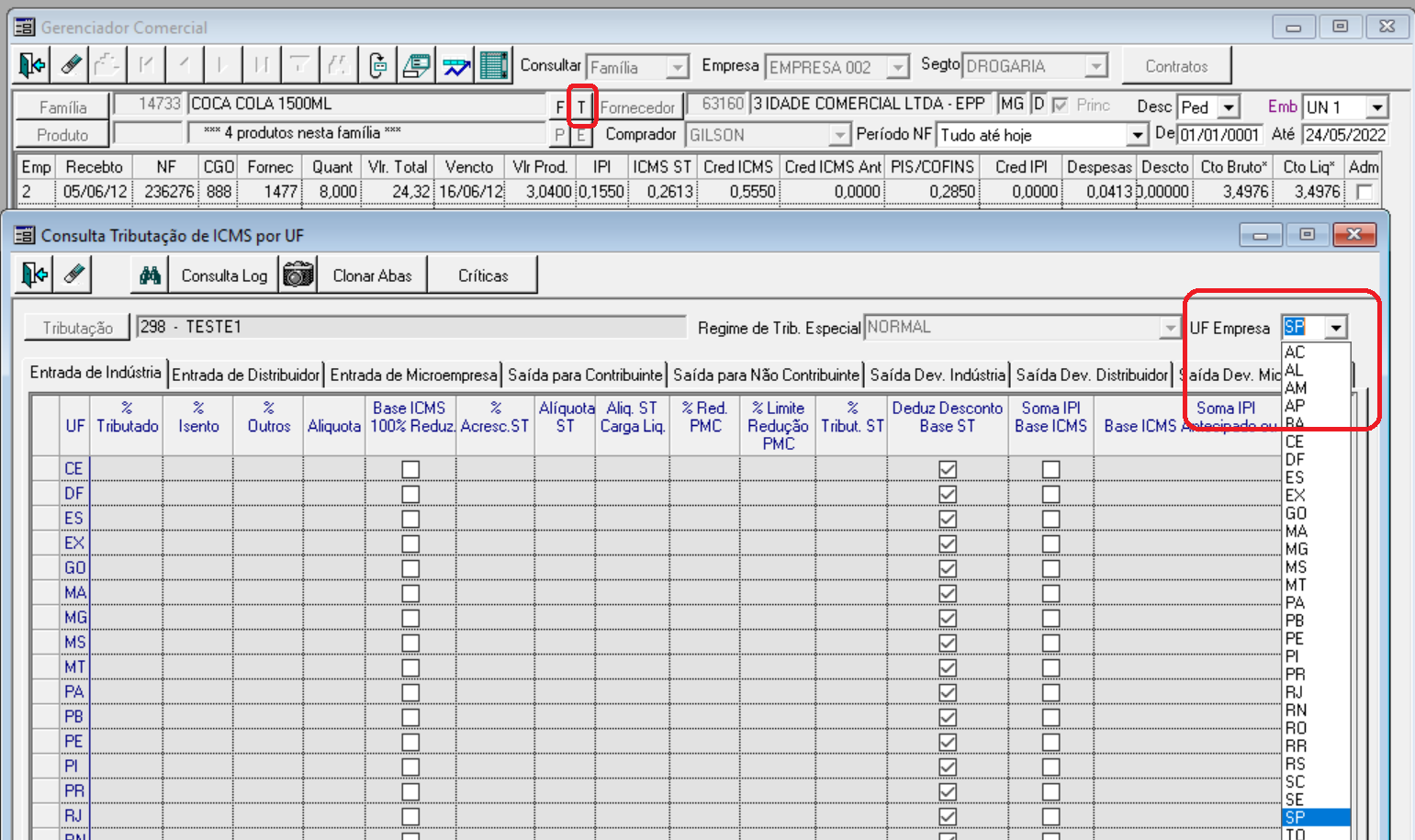
Task: Click the document transfer icon in main toolbar
Action: tap(377, 65)
